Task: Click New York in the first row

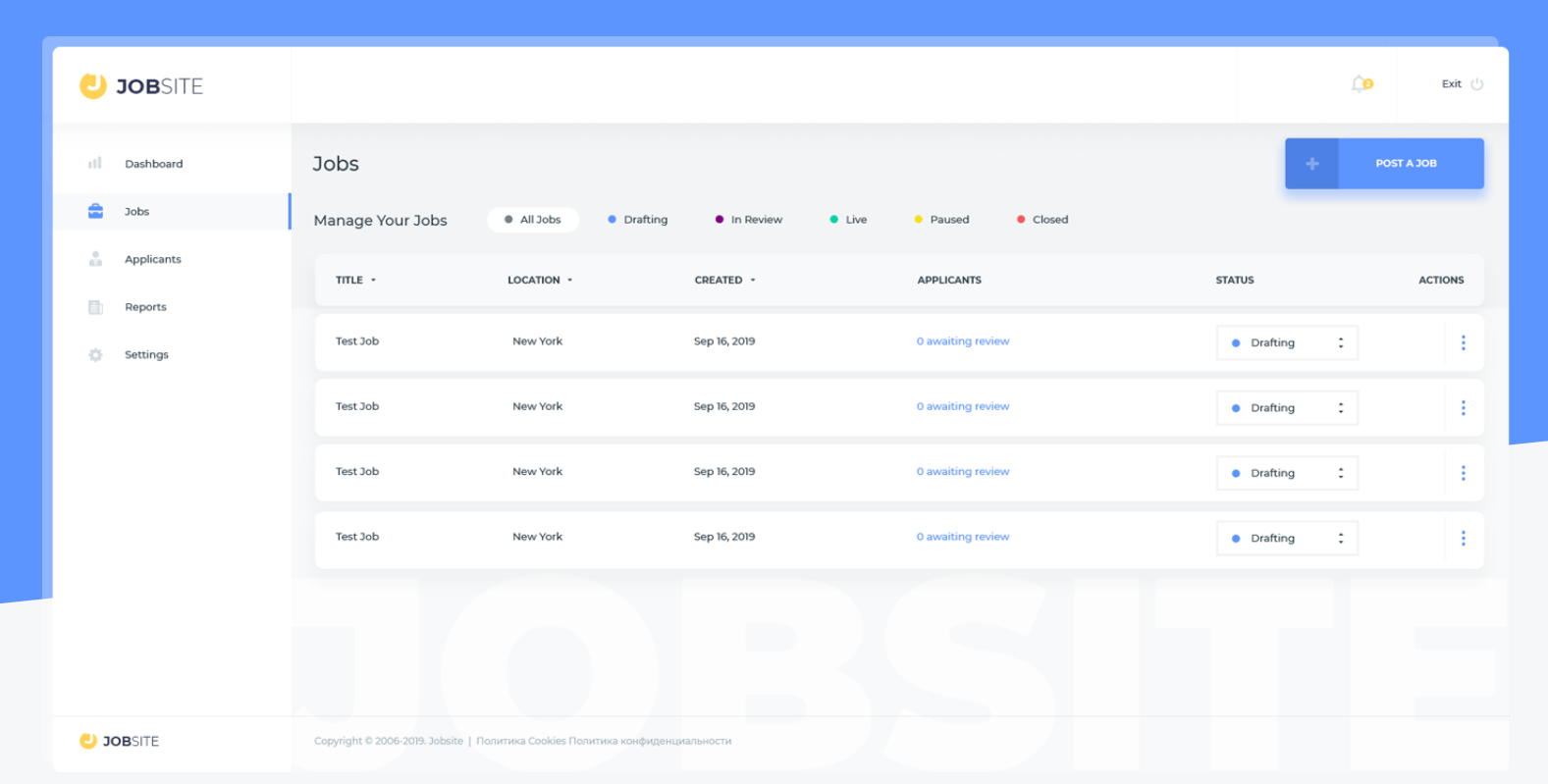Action: coord(538,341)
